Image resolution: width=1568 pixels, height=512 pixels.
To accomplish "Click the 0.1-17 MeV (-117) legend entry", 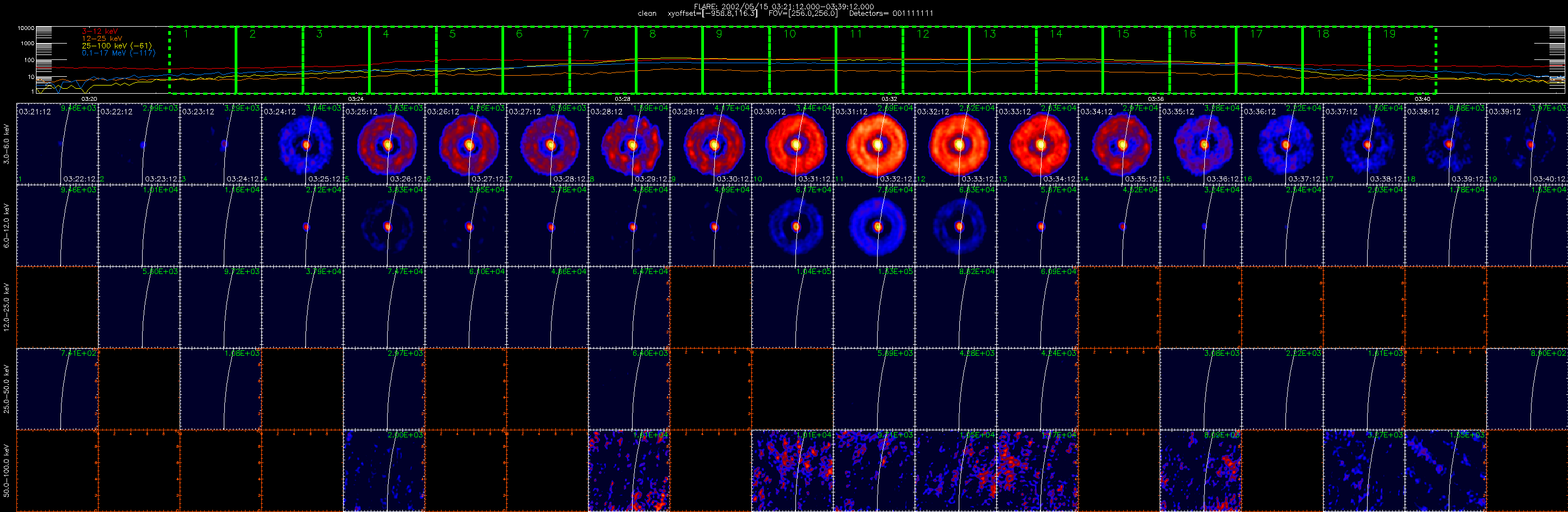I will click(x=119, y=53).
